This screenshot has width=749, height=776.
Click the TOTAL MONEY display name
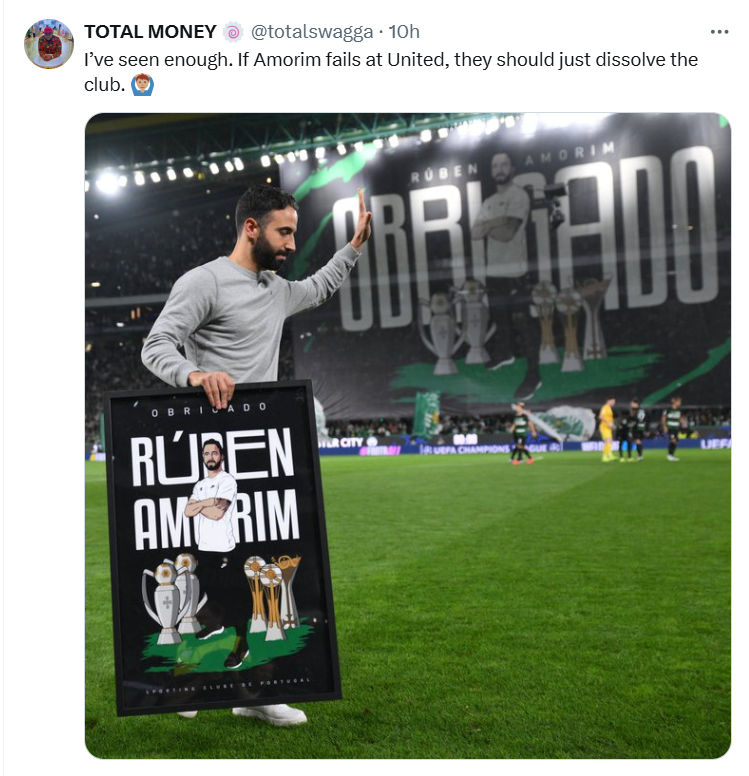(x=150, y=32)
